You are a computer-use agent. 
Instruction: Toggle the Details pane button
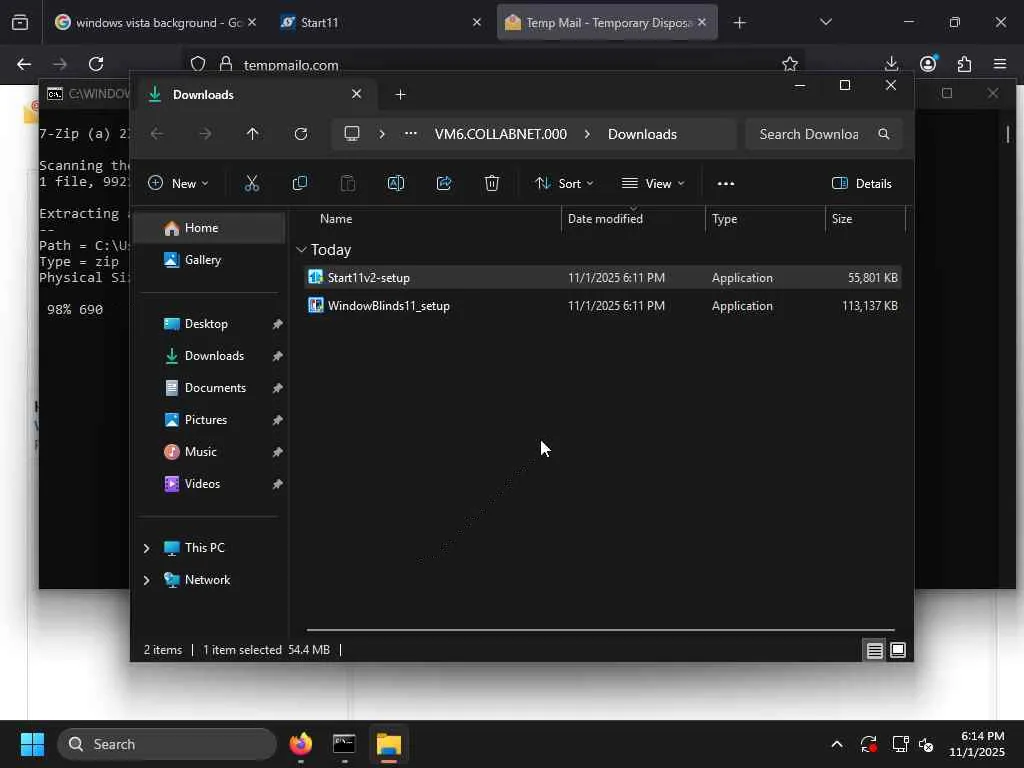click(x=861, y=184)
